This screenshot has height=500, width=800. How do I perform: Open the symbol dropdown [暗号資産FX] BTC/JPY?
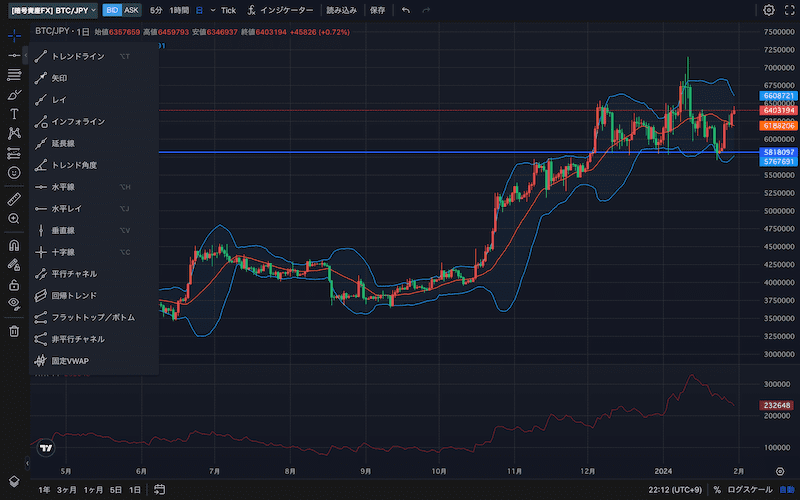(x=53, y=10)
